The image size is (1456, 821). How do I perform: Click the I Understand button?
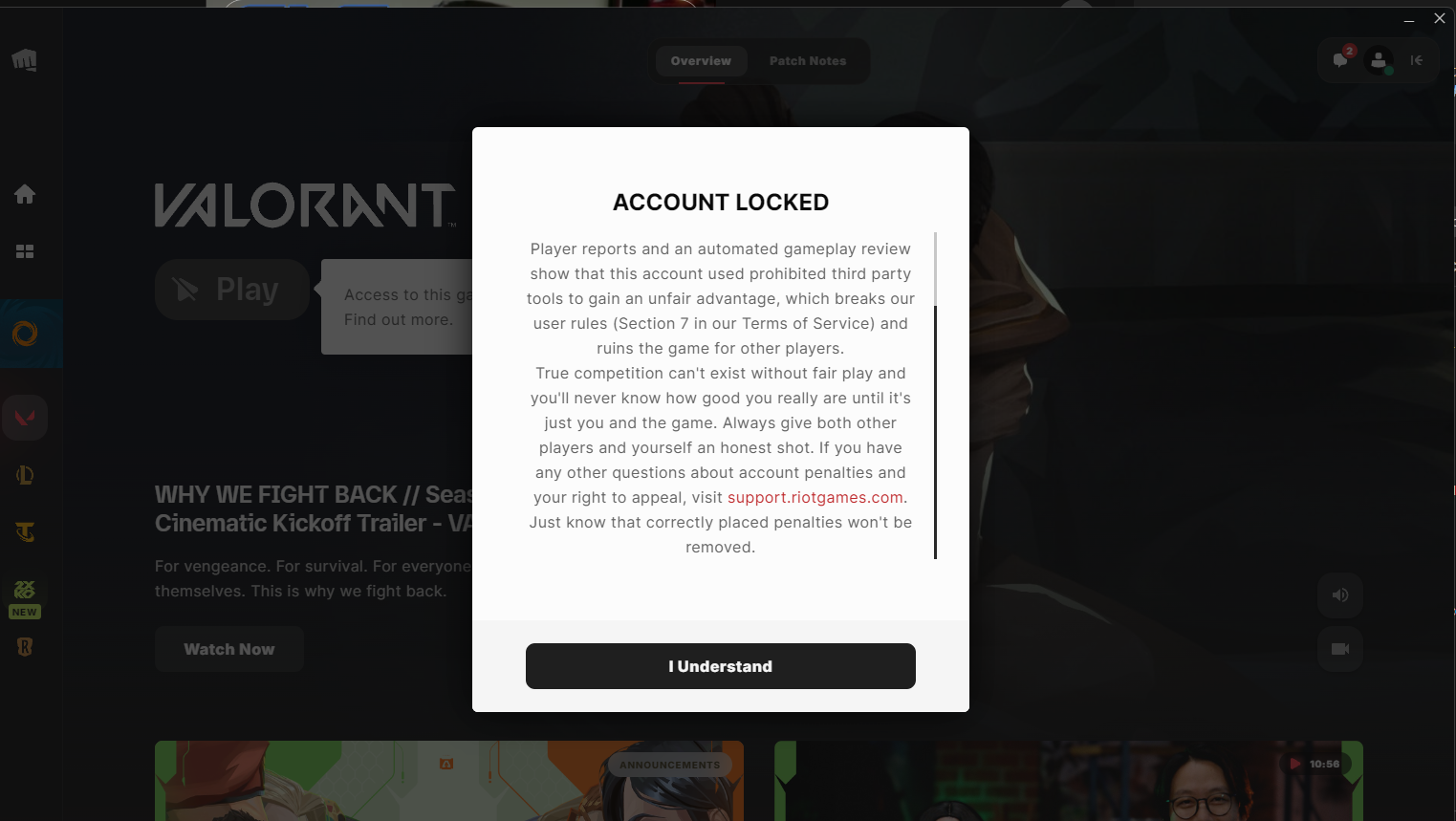click(721, 666)
